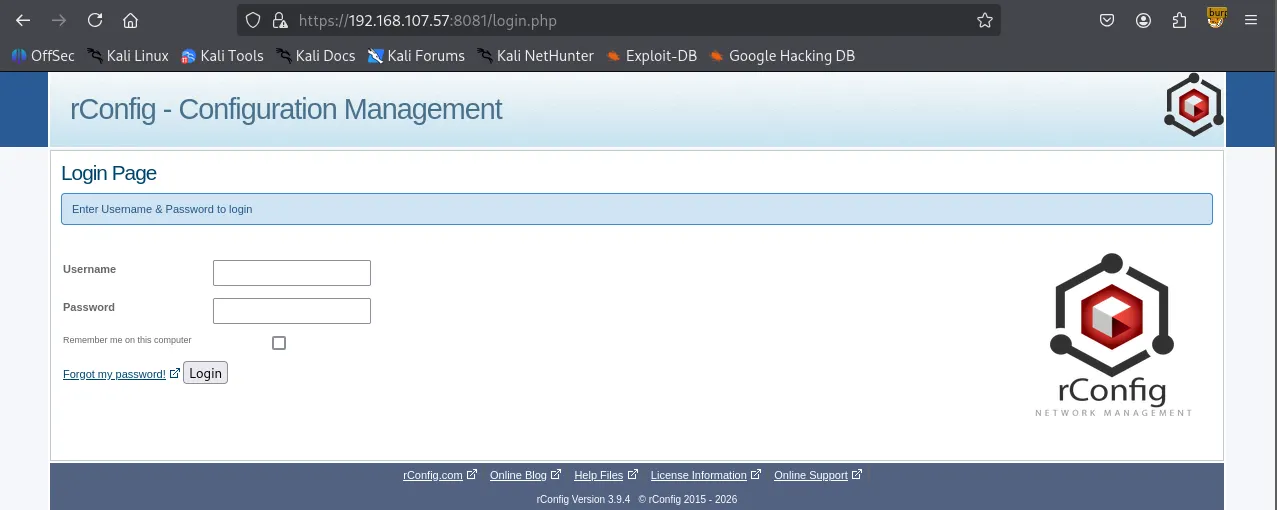Open Google Hacking DB bookmark
Viewport: 1277px width, 510px height.
coord(782,56)
